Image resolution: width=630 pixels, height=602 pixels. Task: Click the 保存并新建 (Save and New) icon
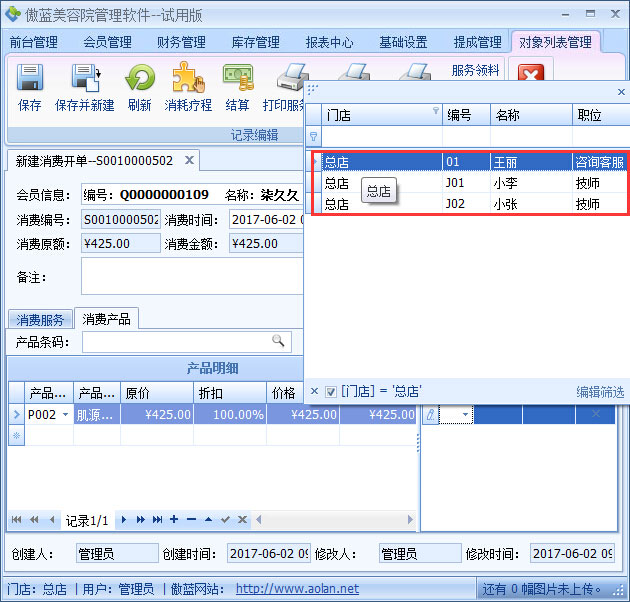point(85,78)
